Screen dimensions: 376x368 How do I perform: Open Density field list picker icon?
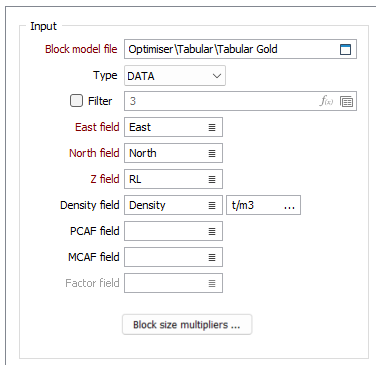pyautogui.click(x=212, y=205)
